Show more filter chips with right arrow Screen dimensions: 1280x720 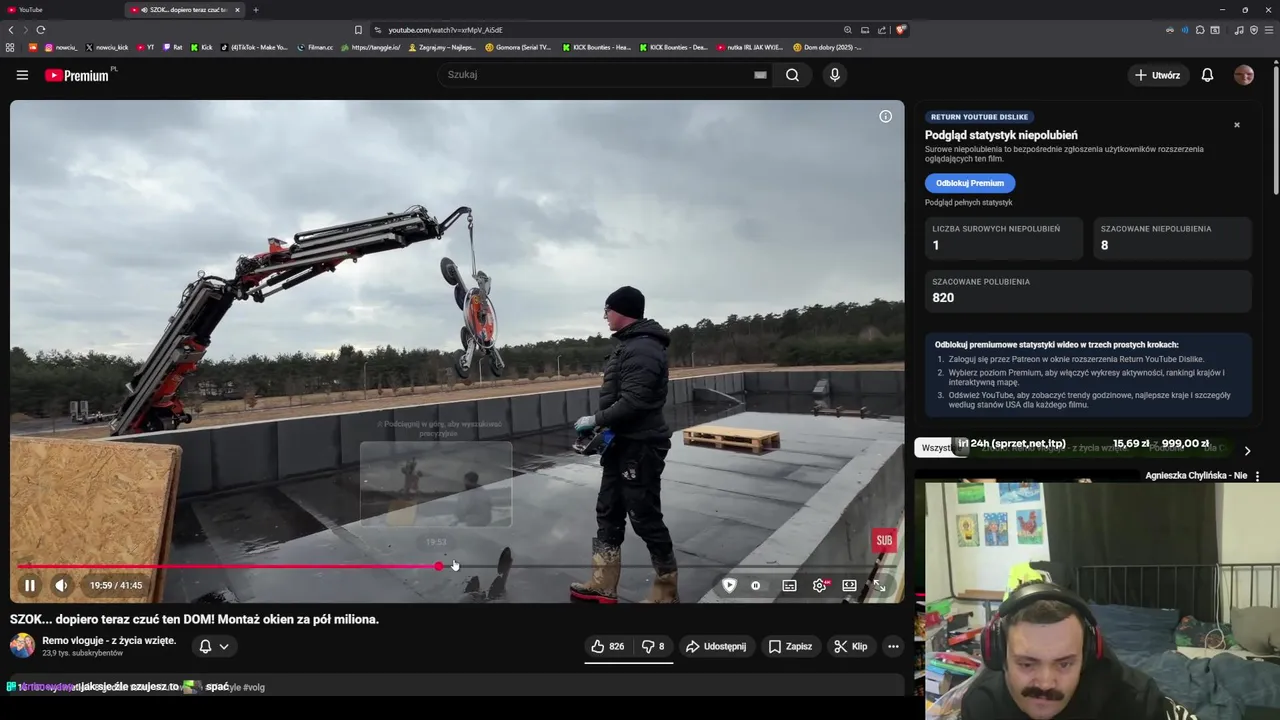click(x=1247, y=451)
